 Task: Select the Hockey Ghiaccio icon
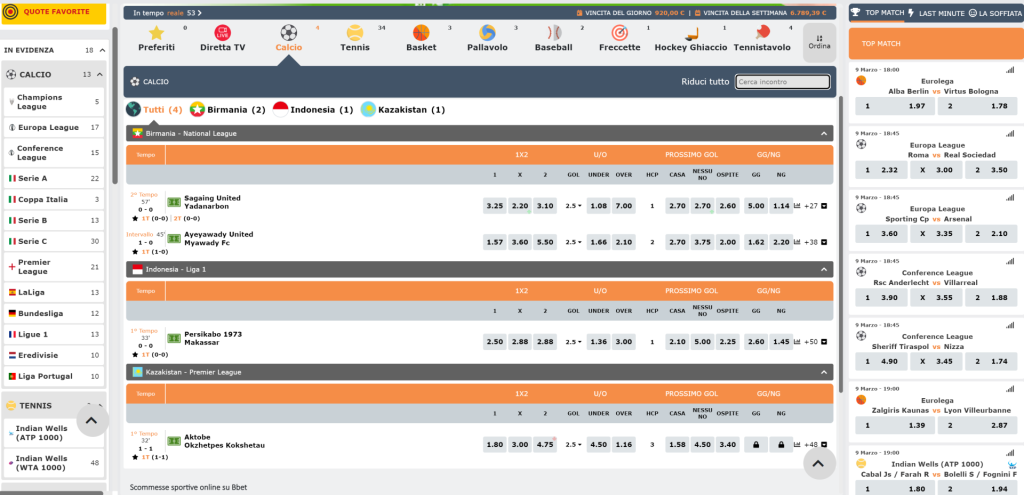pyautogui.click(x=691, y=33)
